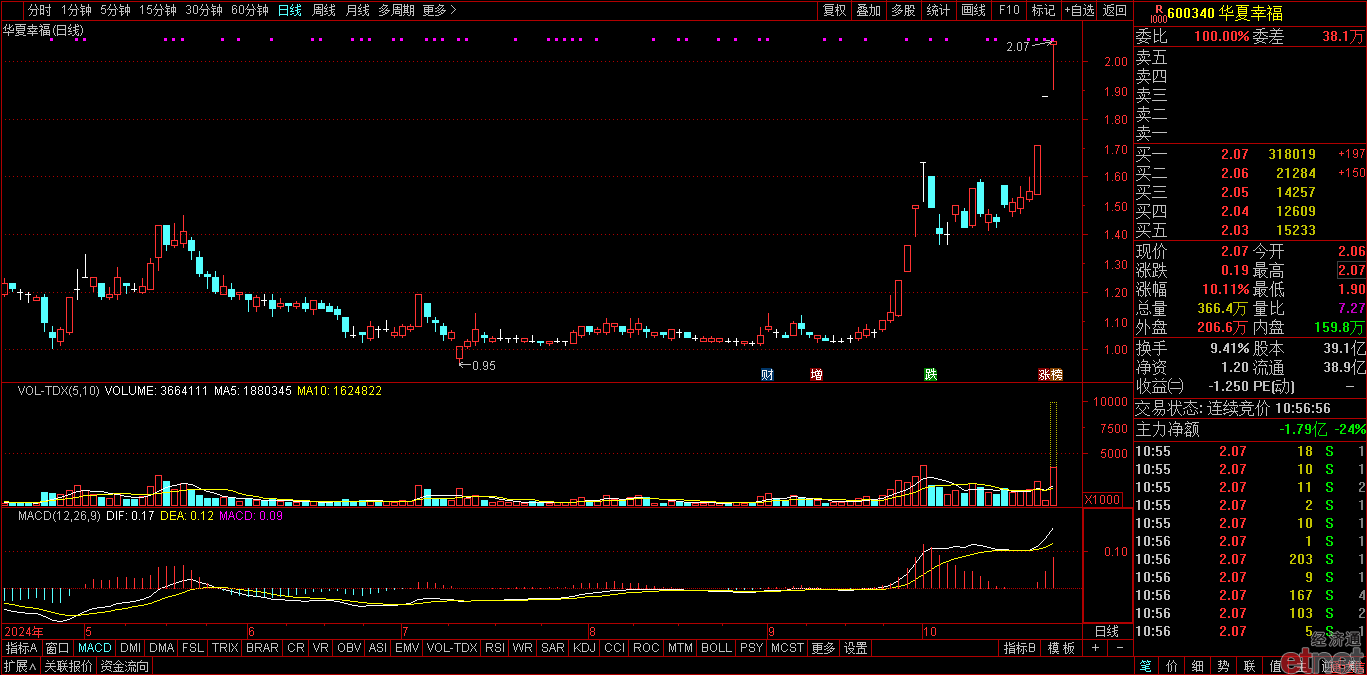Click stock name 600340 华夏幸福 header
The width and height of the screenshot is (1367, 675).
click(1225, 14)
